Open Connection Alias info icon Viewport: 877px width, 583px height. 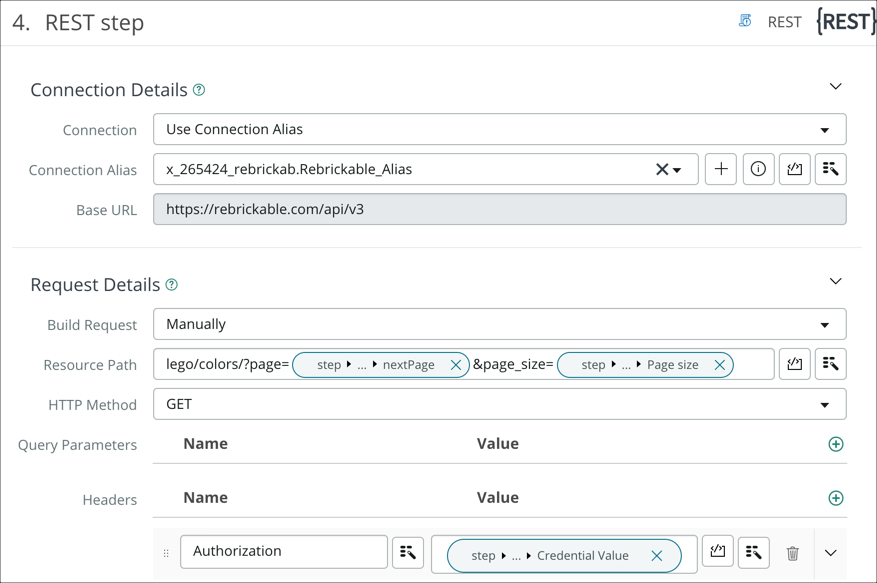tap(758, 170)
